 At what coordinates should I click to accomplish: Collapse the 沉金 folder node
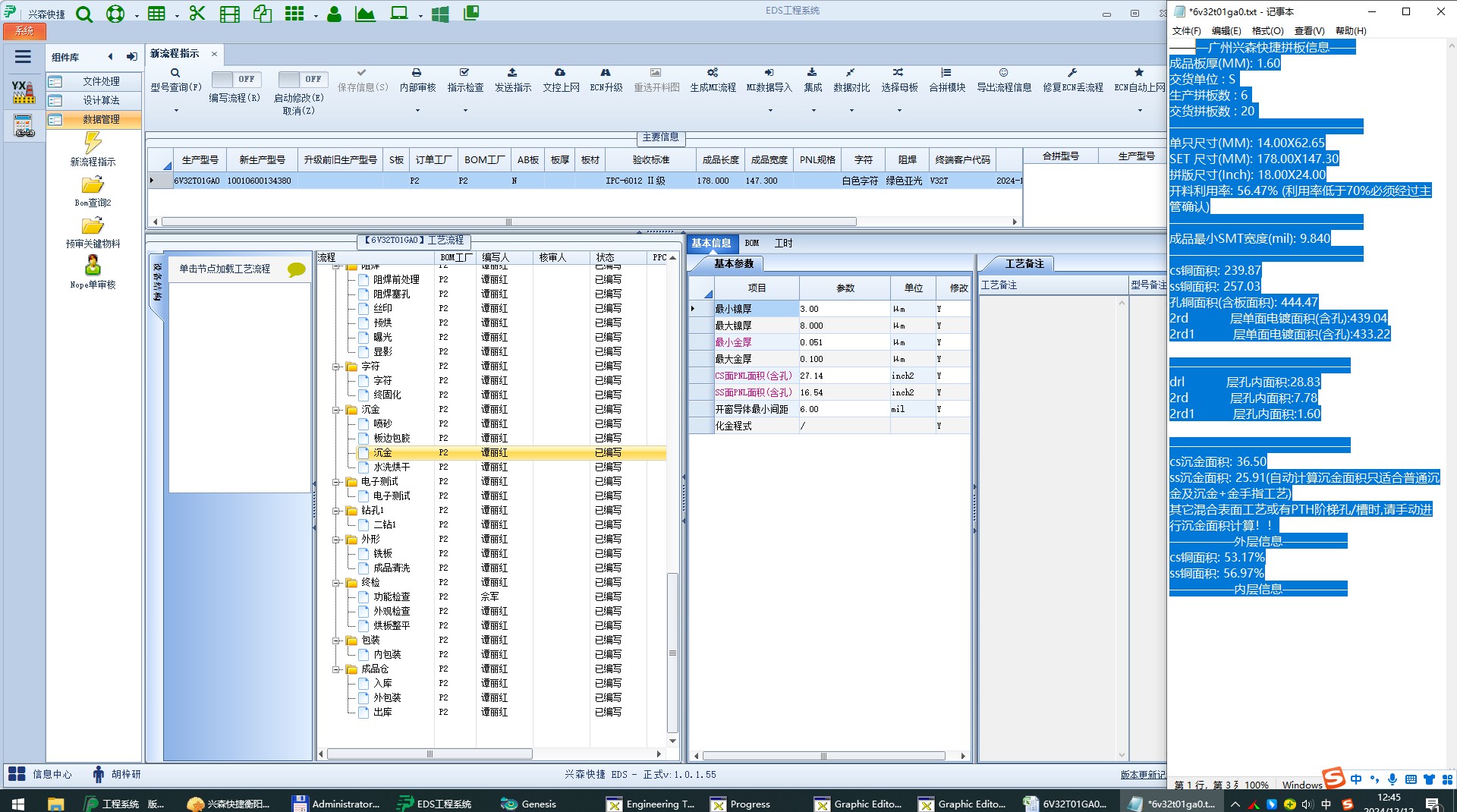336,410
